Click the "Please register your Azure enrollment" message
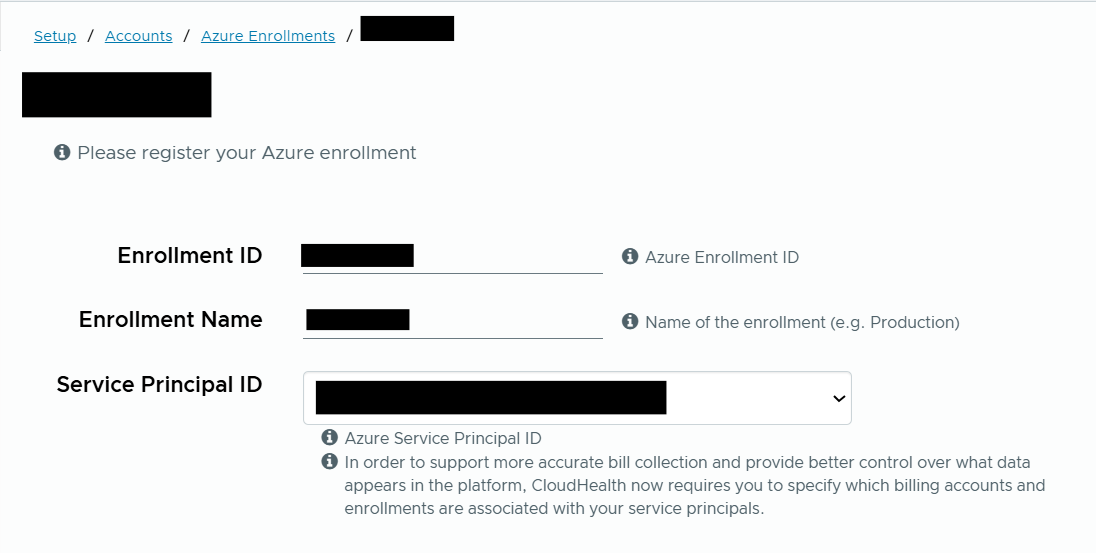Viewport: 1096px width, 553px height. tap(247, 153)
